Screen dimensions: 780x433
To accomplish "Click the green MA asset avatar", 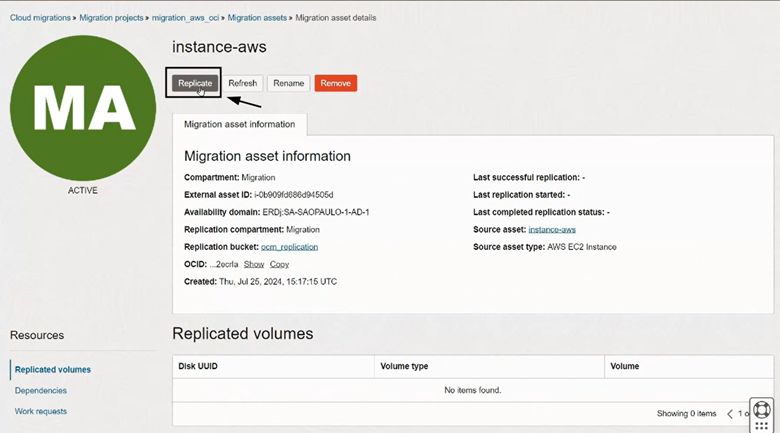I will click(x=83, y=108).
